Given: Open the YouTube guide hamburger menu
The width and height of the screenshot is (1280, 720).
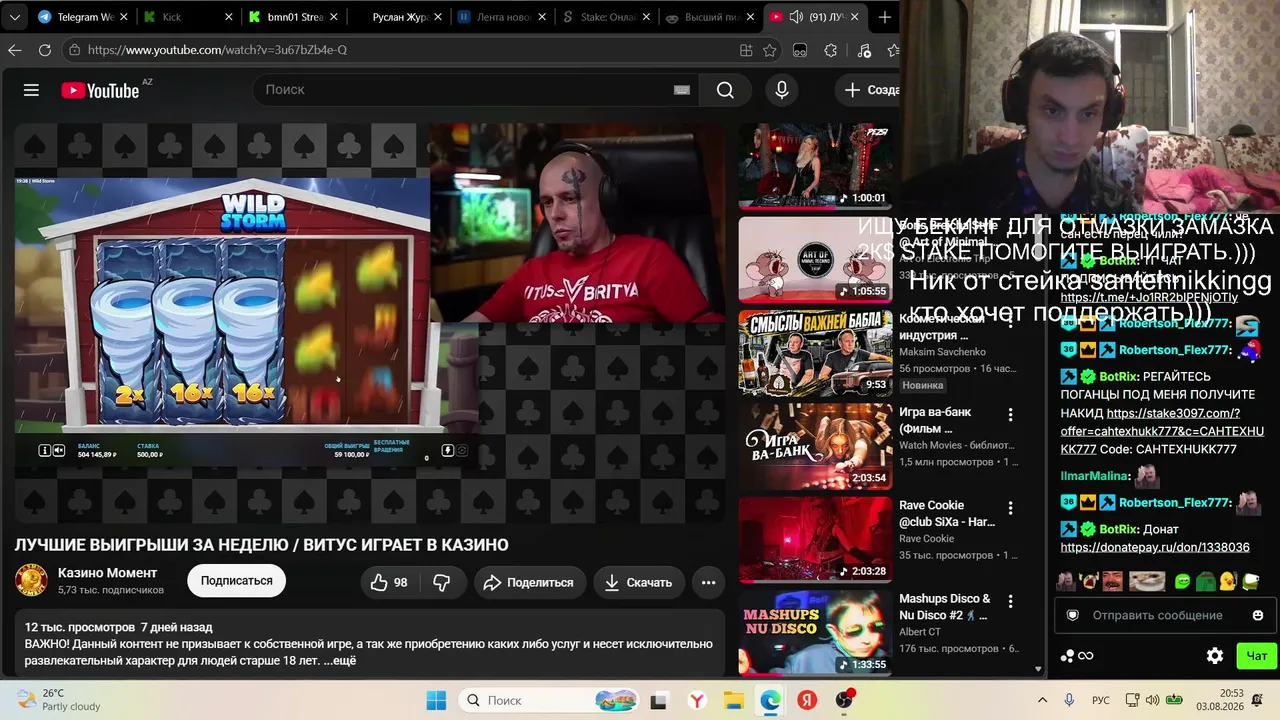Looking at the screenshot, I should [x=31, y=90].
